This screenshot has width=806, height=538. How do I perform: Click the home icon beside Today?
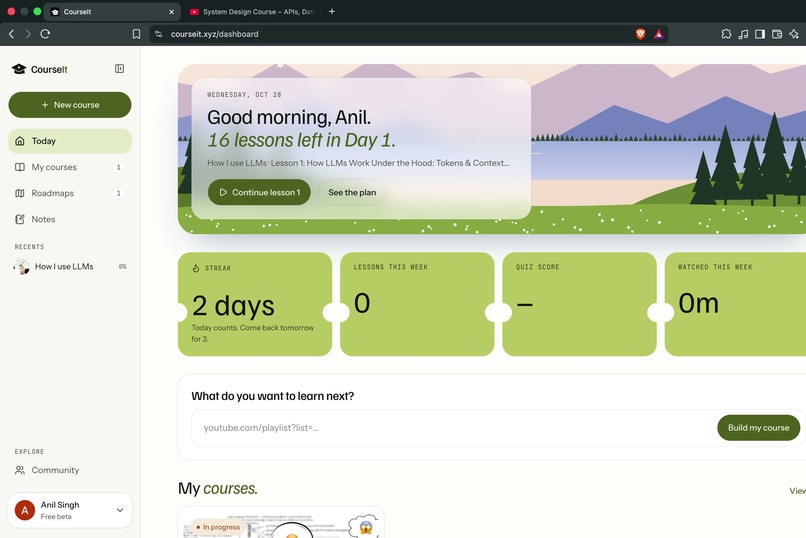pos(20,141)
